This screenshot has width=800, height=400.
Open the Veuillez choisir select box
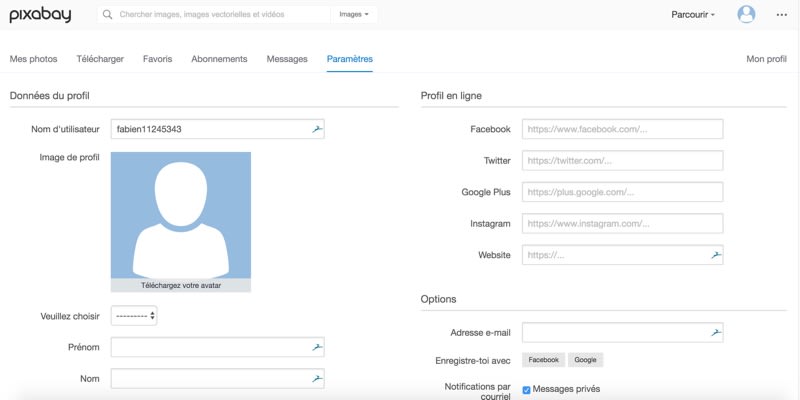click(134, 316)
